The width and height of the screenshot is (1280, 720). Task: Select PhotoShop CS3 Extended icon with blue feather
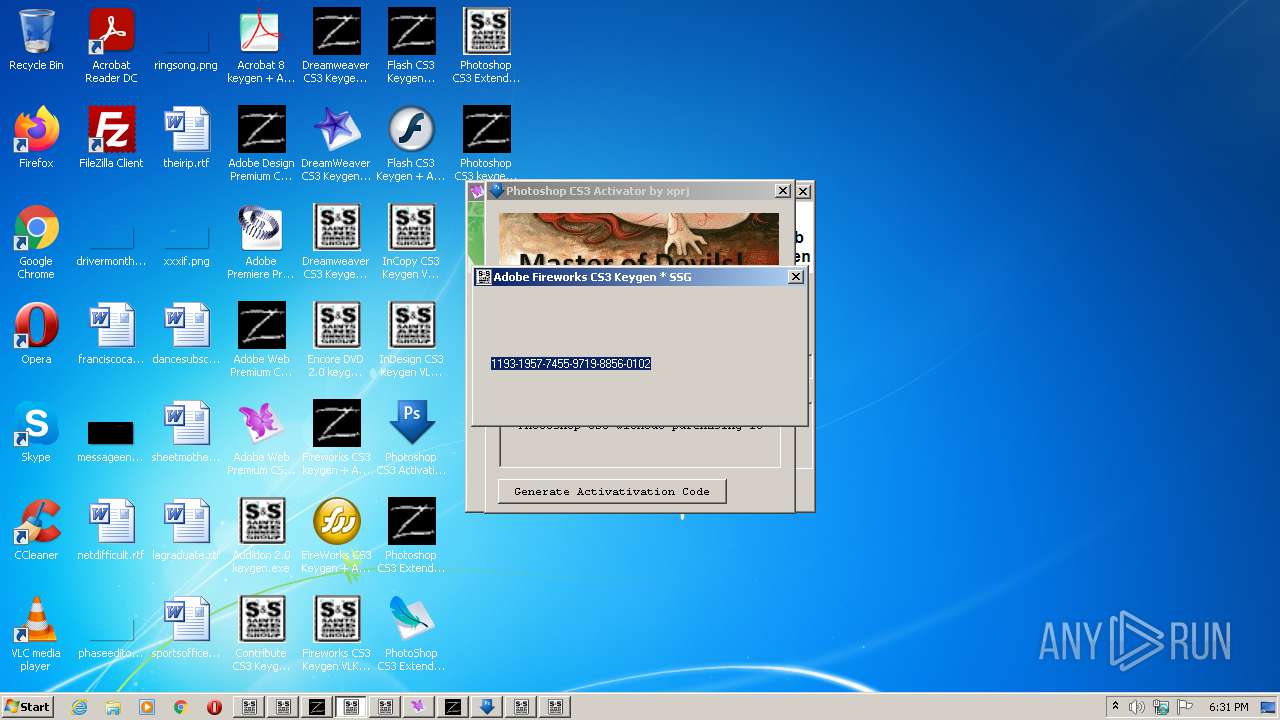pyautogui.click(x=411, y=635)
